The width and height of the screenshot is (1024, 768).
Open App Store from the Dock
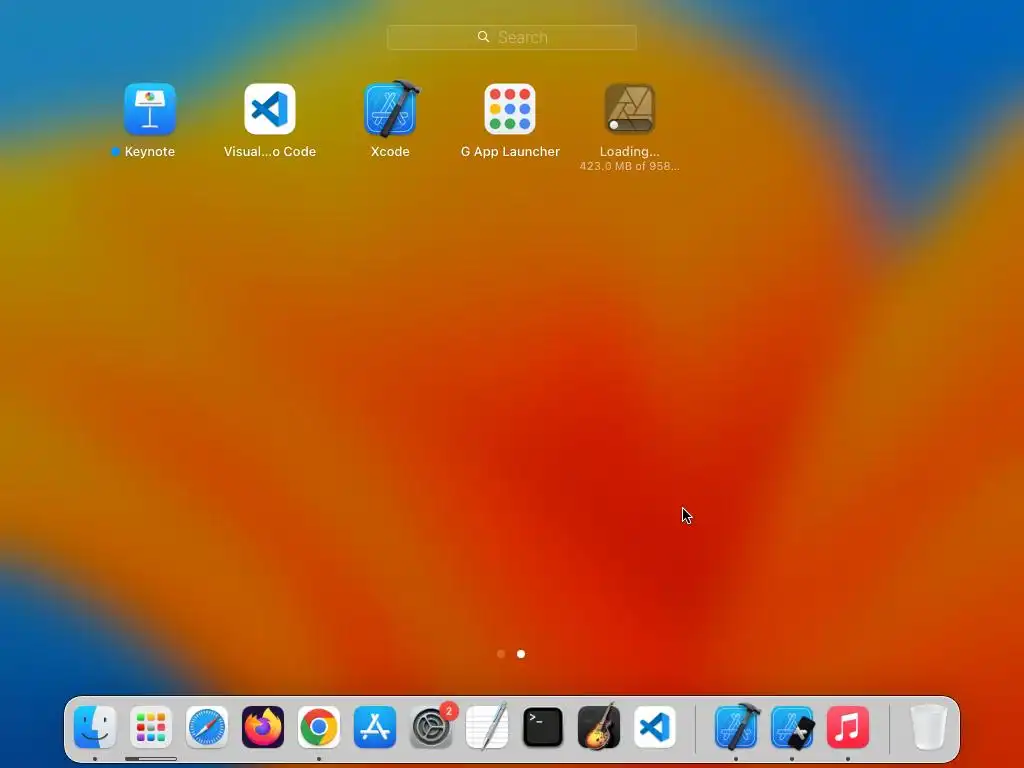tap(375, 727)
